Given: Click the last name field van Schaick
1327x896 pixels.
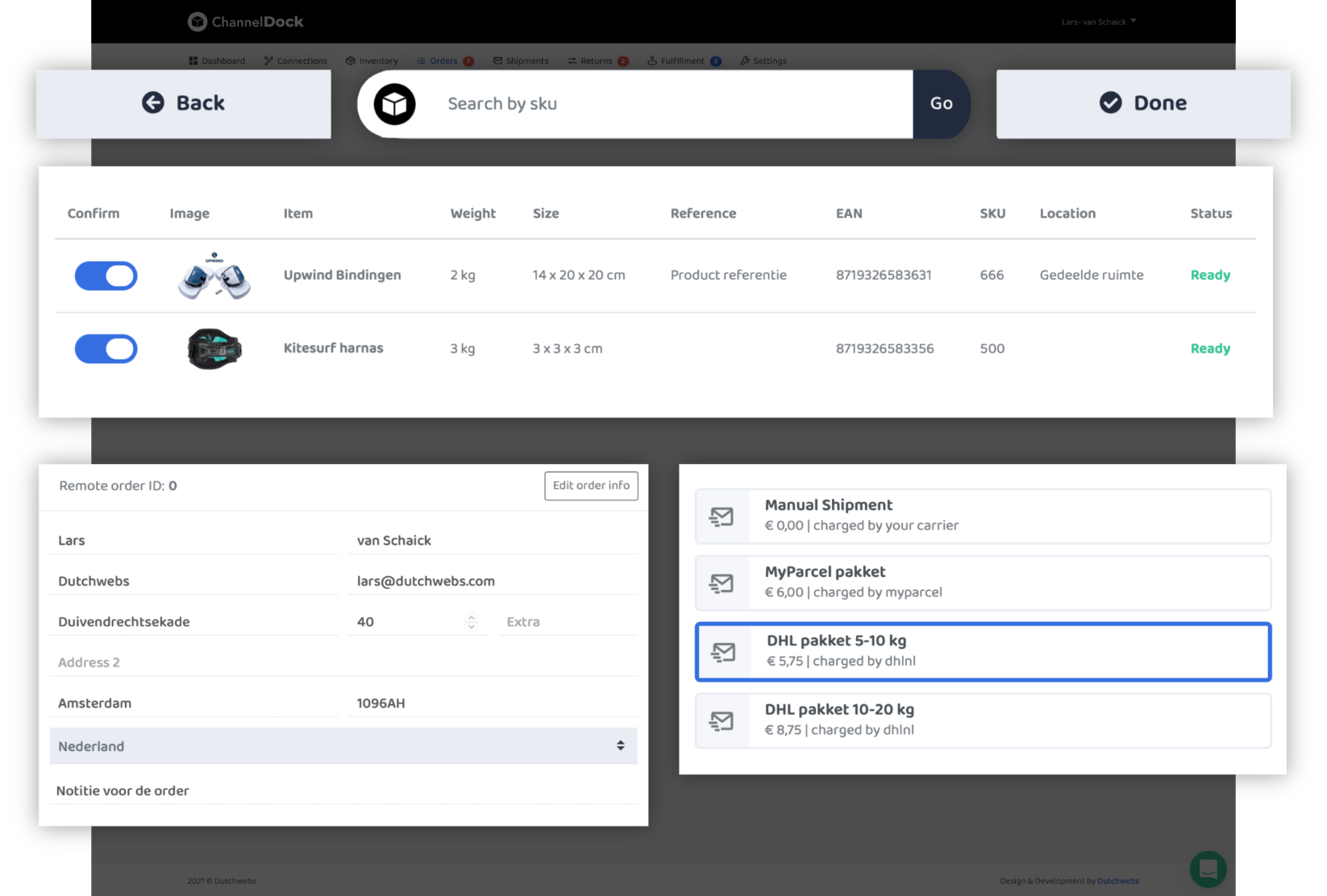Looking at the screenshot, I should 493,541.
